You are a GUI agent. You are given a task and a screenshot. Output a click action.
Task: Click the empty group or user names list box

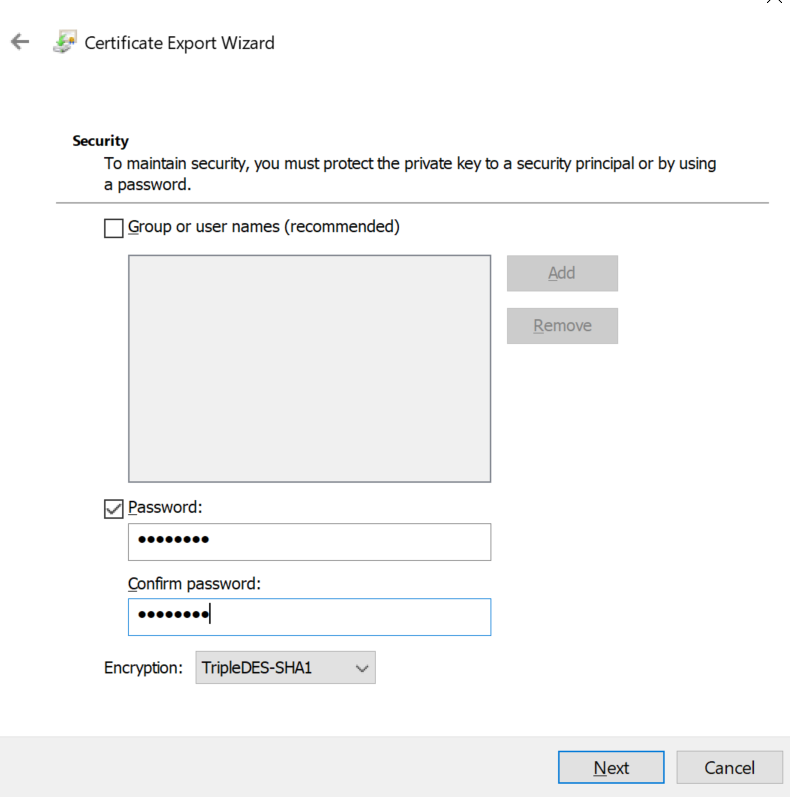coord(310,369)
